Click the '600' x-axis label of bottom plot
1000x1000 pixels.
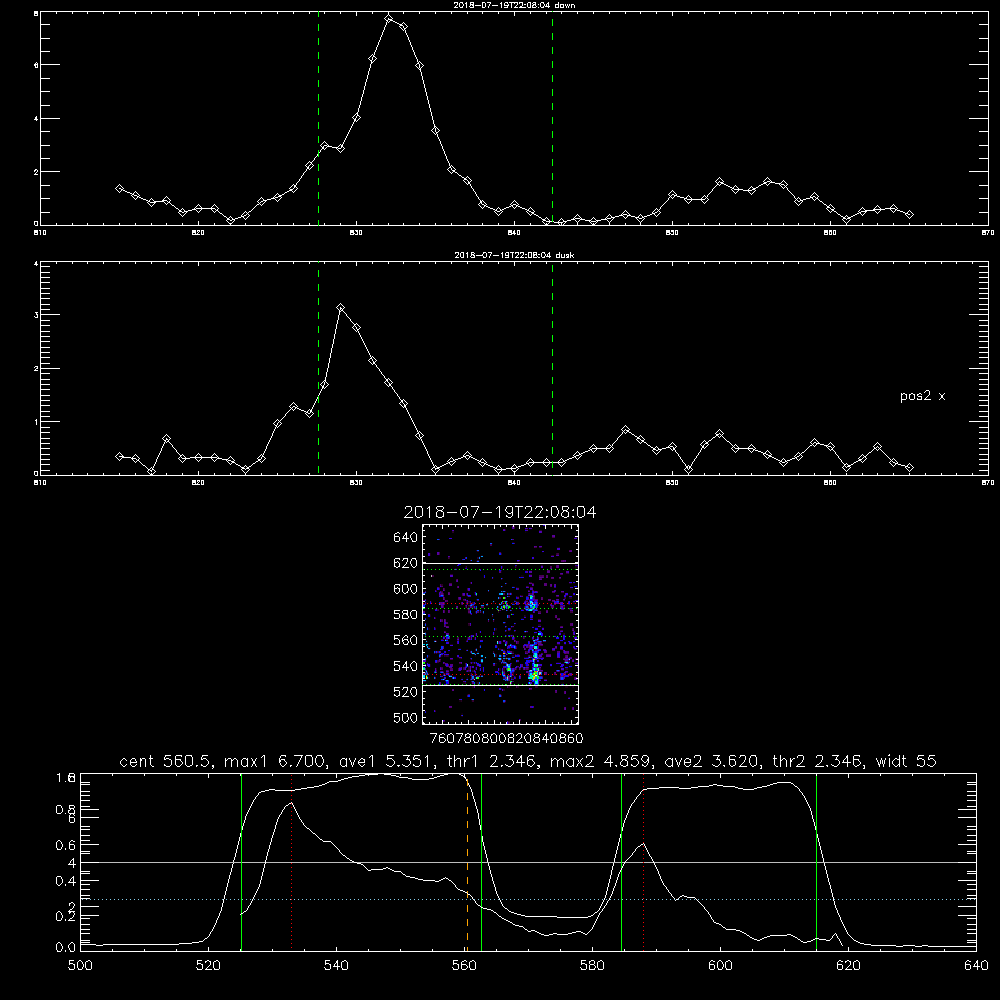point(721,966)
